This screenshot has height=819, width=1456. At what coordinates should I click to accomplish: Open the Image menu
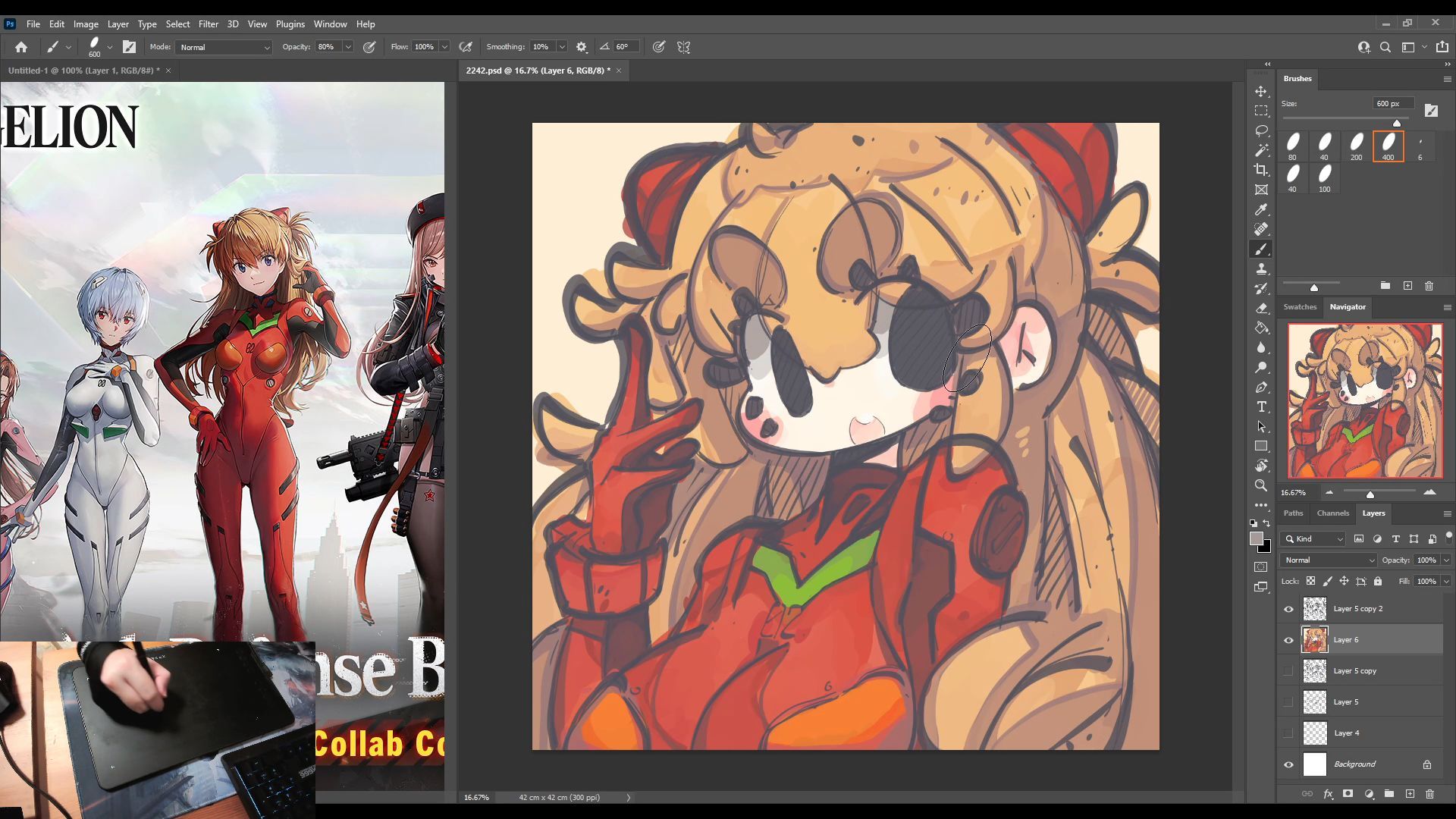pos(86,24)
